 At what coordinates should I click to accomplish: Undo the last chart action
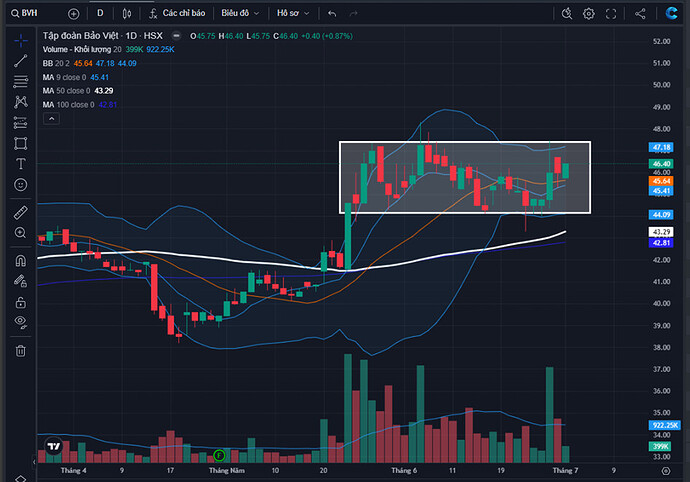click(332, 14)
